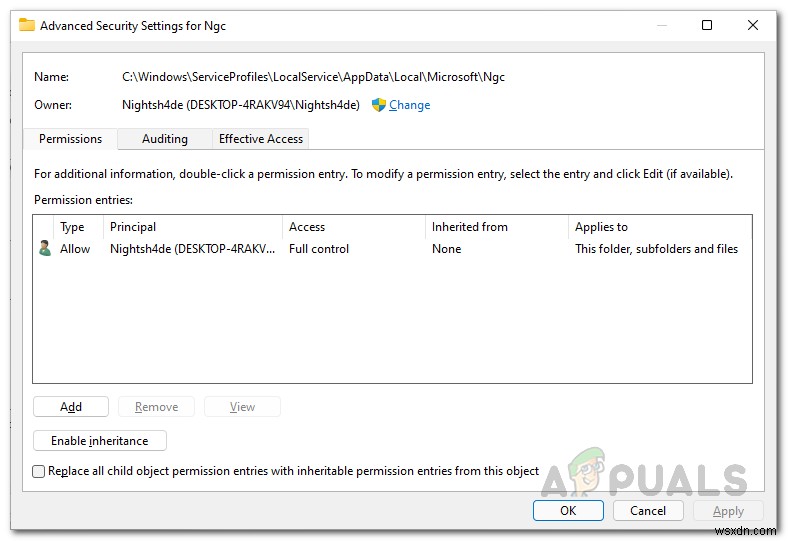Open the Auditing tab
This screenshot has height=541, width=788.
tap(165, 139)
